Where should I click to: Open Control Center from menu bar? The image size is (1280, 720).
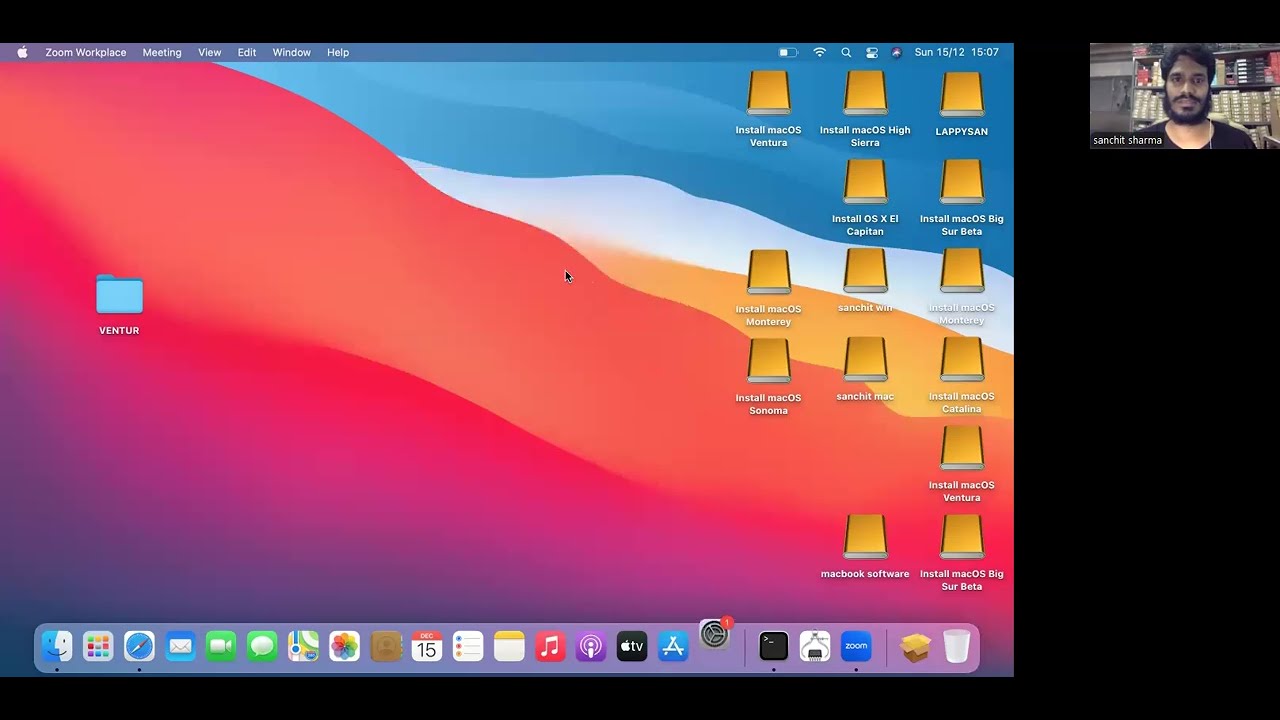point(872,52)
